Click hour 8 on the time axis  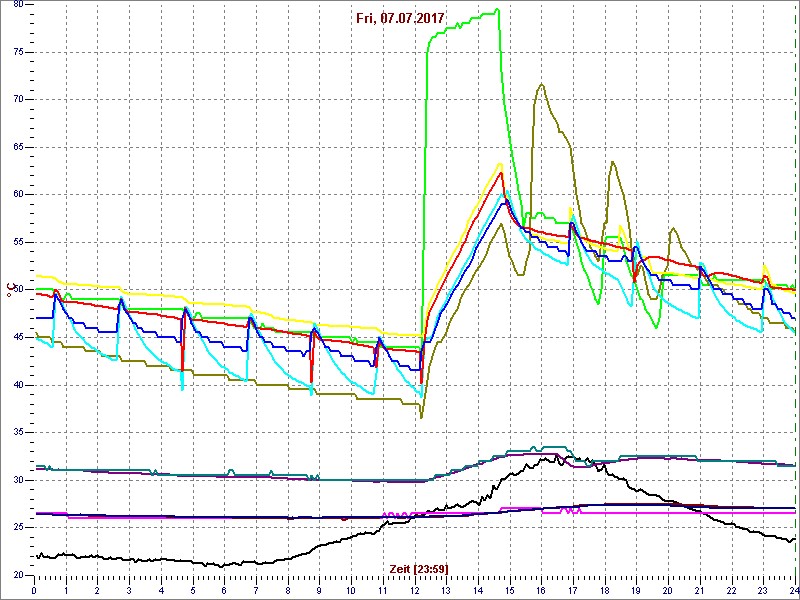coord(288,590)
